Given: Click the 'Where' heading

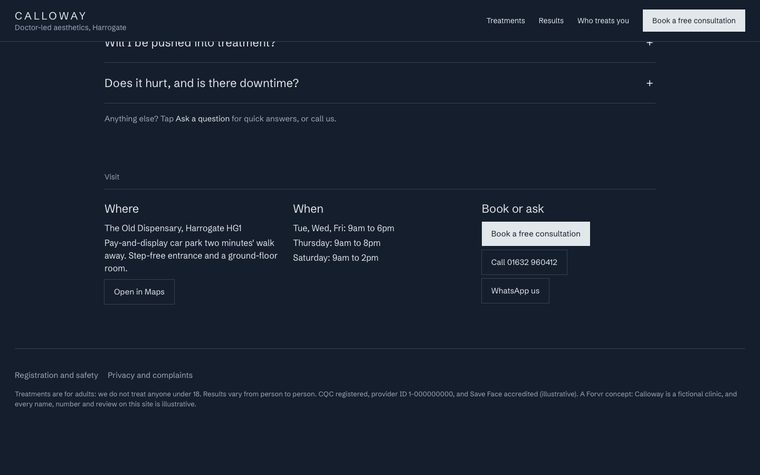Looking at the screenshot, I should point(122,209).
